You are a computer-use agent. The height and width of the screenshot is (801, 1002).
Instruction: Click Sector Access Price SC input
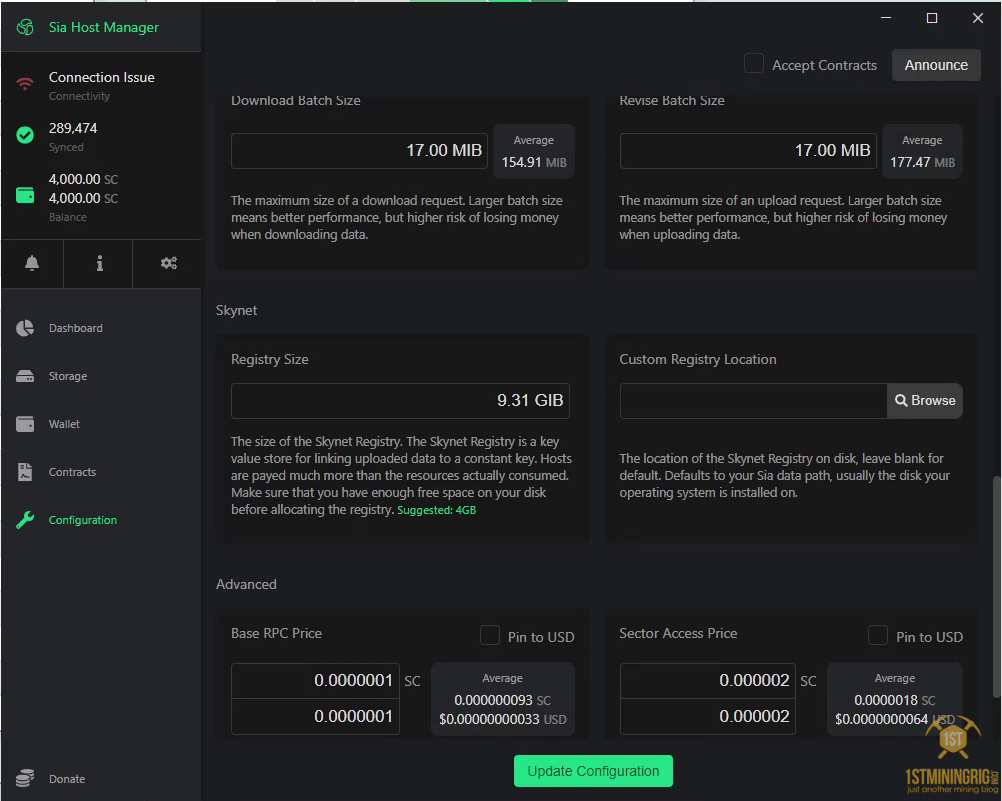(707, 681)
